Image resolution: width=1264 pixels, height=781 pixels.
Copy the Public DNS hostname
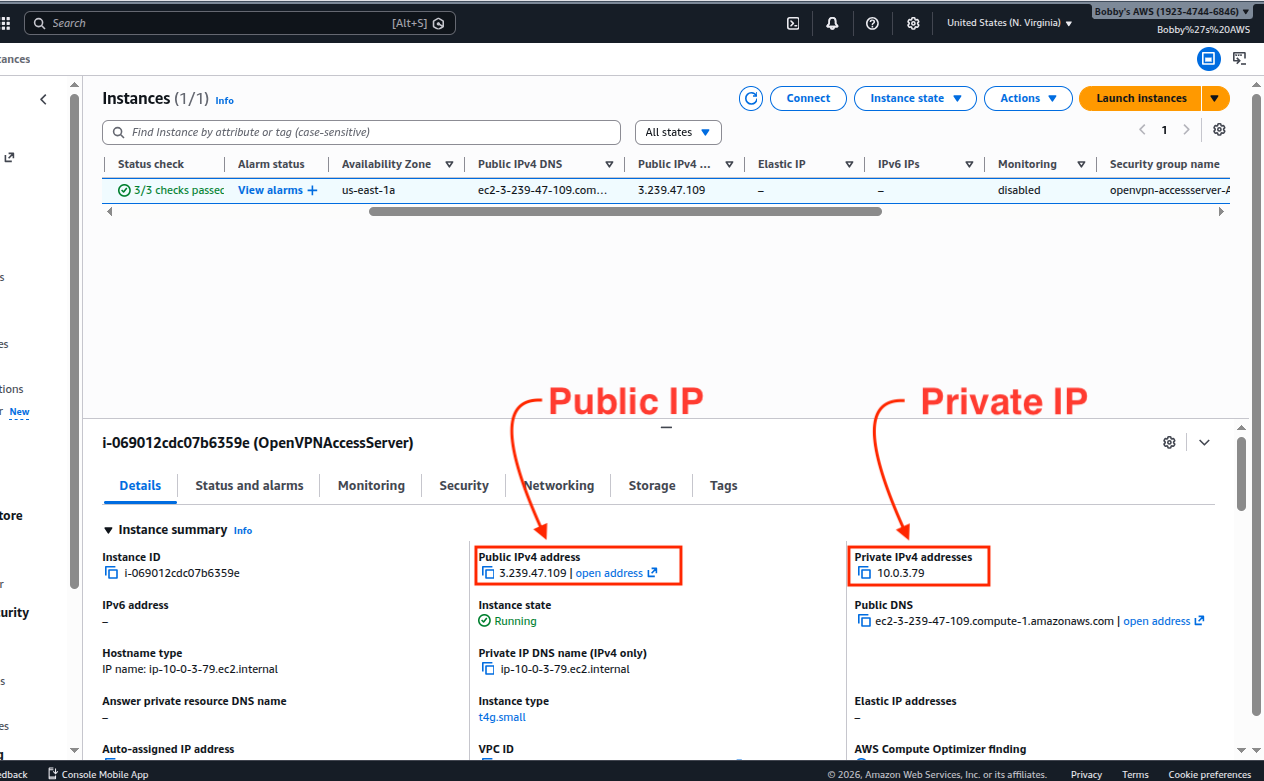(864, 621)
